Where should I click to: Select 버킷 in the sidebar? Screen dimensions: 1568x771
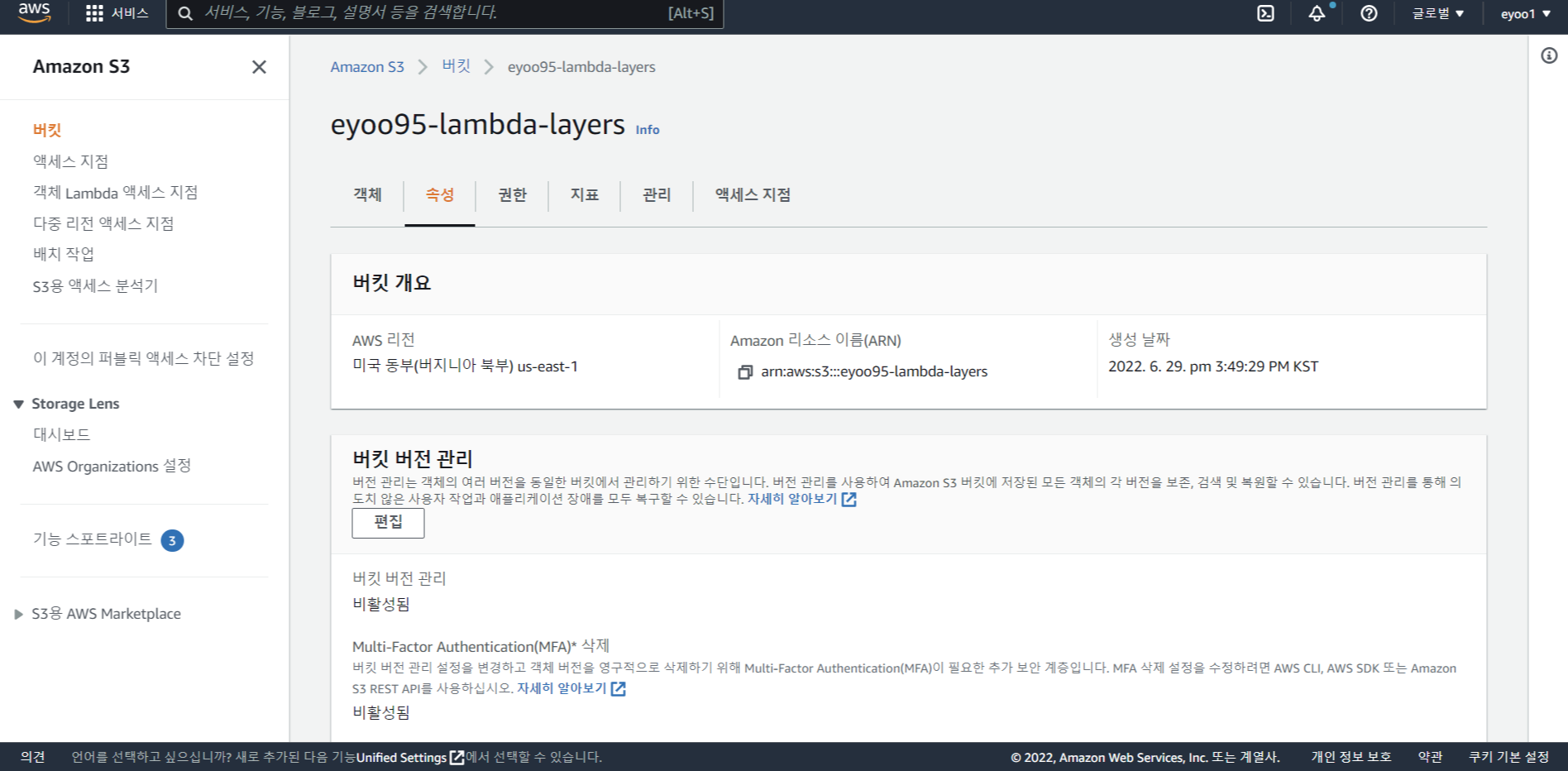47,130
